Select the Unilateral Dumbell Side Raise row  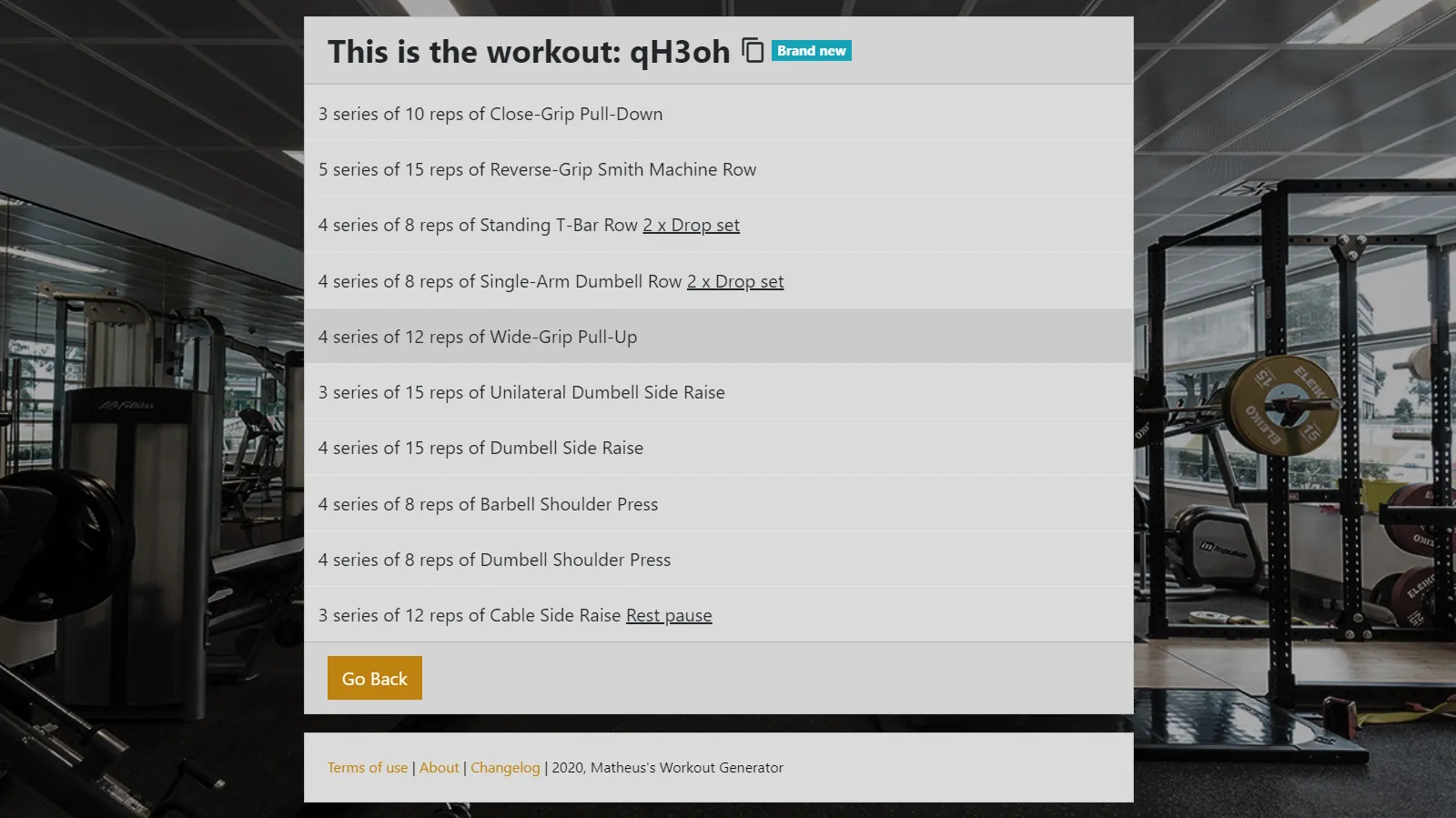point(719,392)
